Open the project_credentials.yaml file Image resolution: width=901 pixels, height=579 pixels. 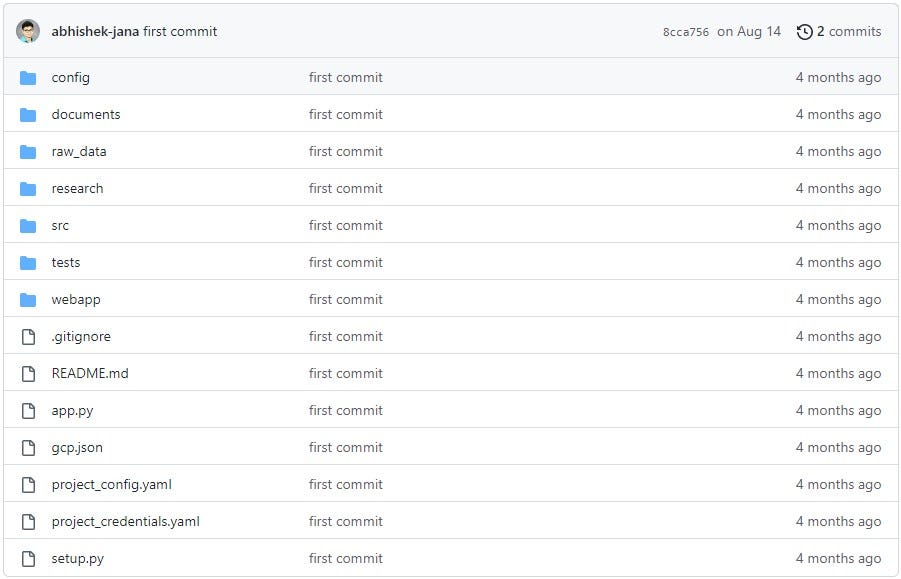pyautogui.click(x=125, y=522)
